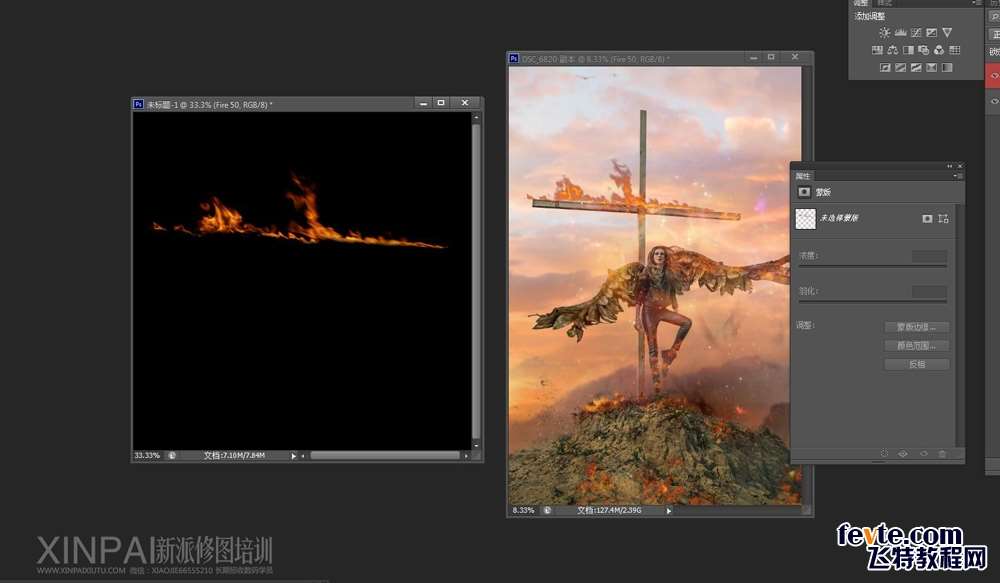This screenshot has width=1000, height=583.
Task: Toggle visibility of the red-highlighted layer
Action: click(994, 75)
